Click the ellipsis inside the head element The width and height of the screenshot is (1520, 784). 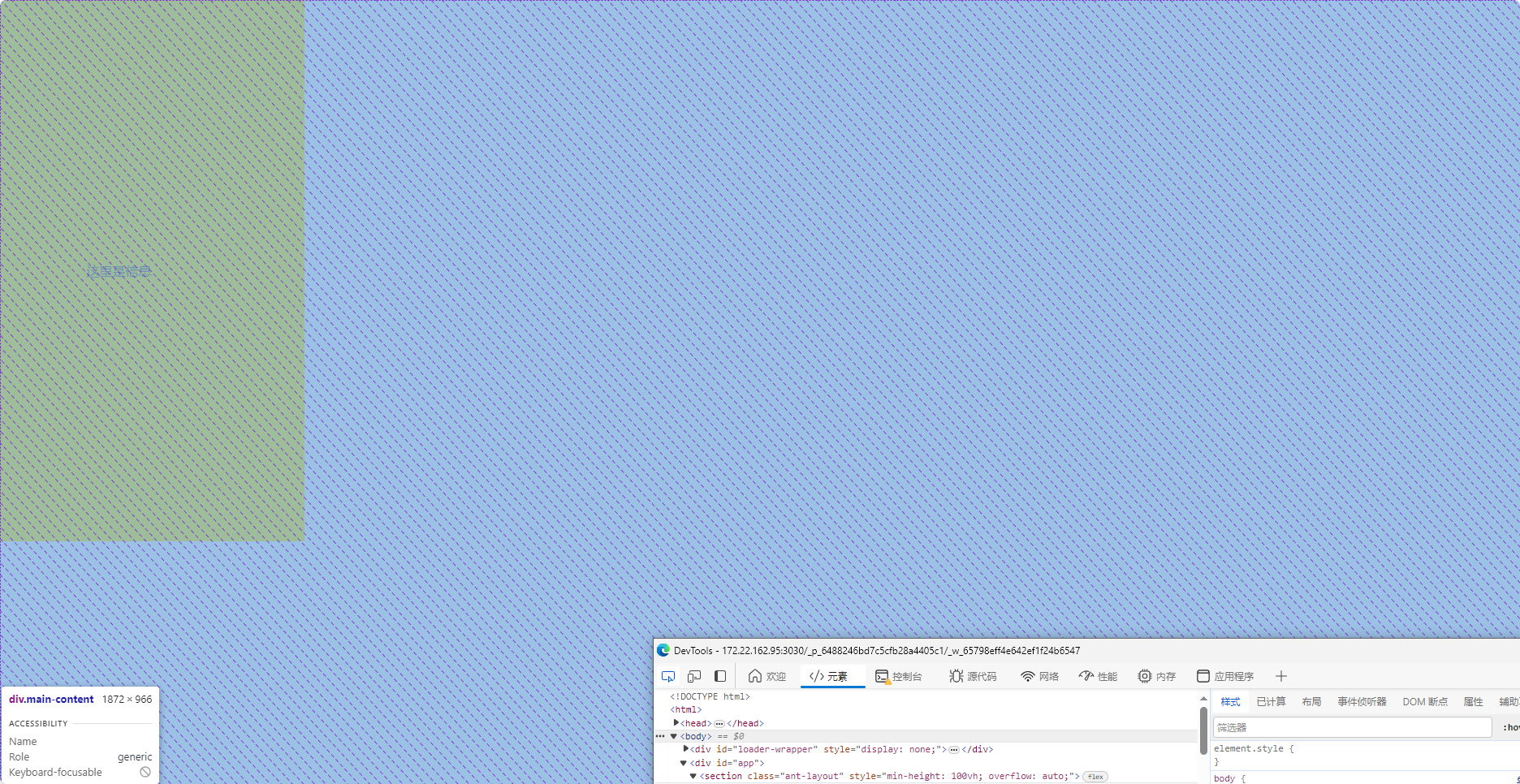click(x=719, y=723)
